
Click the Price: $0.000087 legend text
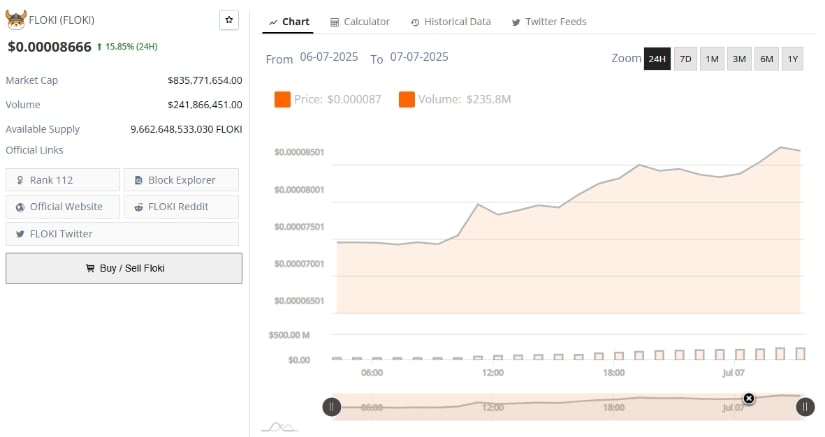pyautogui.click(x=337, y=99)
